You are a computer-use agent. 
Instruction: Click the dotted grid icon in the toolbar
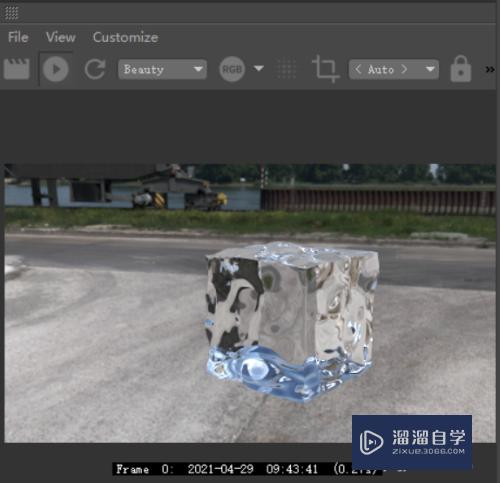pos(286,69)
